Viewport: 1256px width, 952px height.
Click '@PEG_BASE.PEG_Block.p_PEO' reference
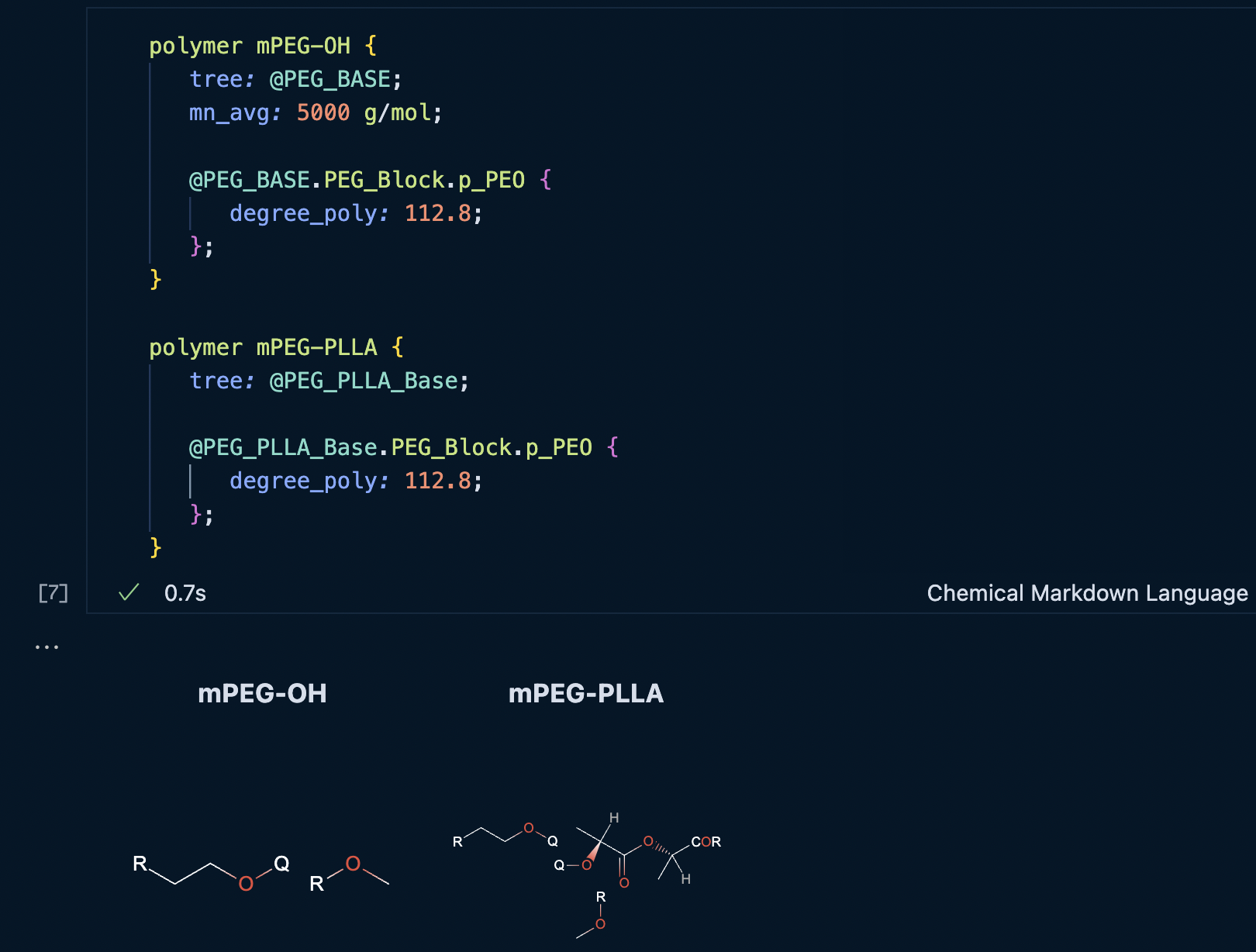pos(357,180)
